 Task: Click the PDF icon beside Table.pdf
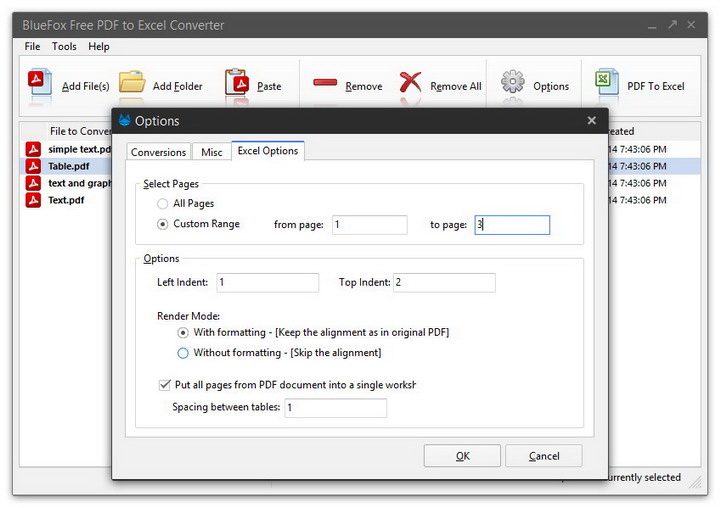33,166
